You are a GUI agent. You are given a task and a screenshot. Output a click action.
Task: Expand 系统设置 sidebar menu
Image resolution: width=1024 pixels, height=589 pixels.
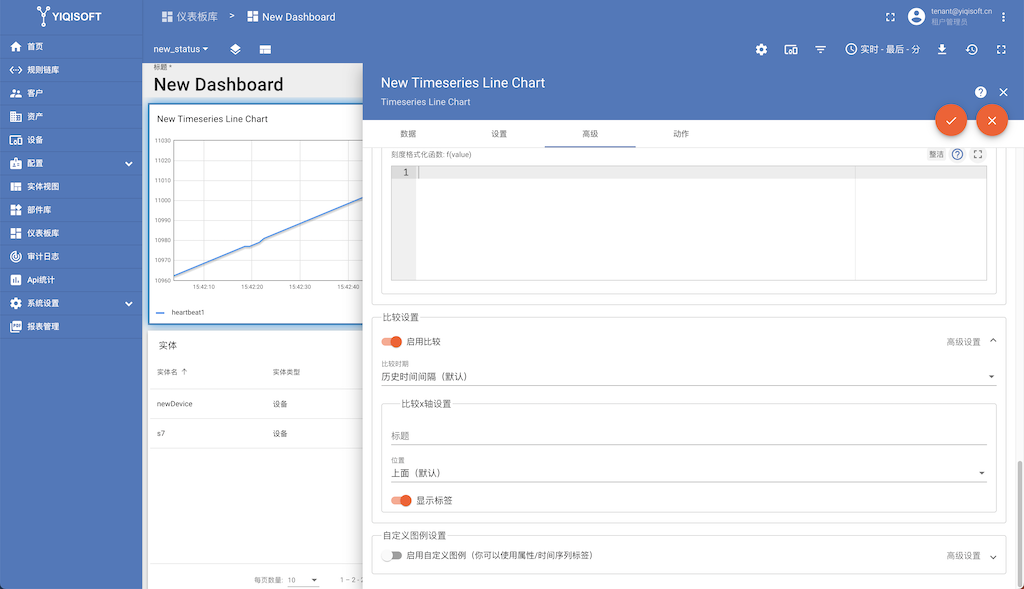click(71, 303)
